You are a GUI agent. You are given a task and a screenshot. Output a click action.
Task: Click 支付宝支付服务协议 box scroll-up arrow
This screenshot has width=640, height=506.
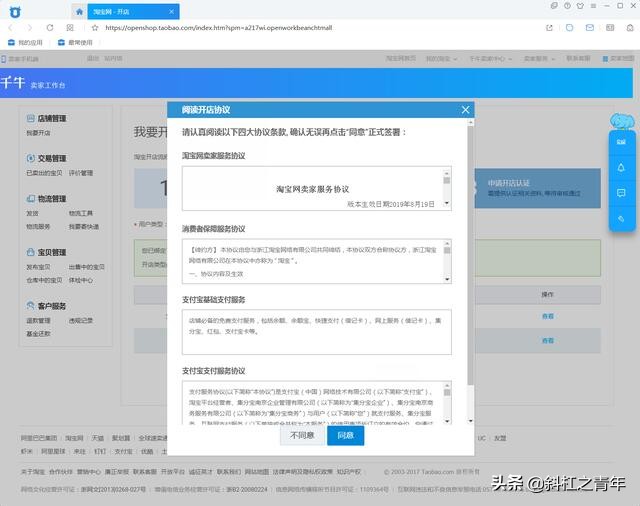tap(447, 385)
